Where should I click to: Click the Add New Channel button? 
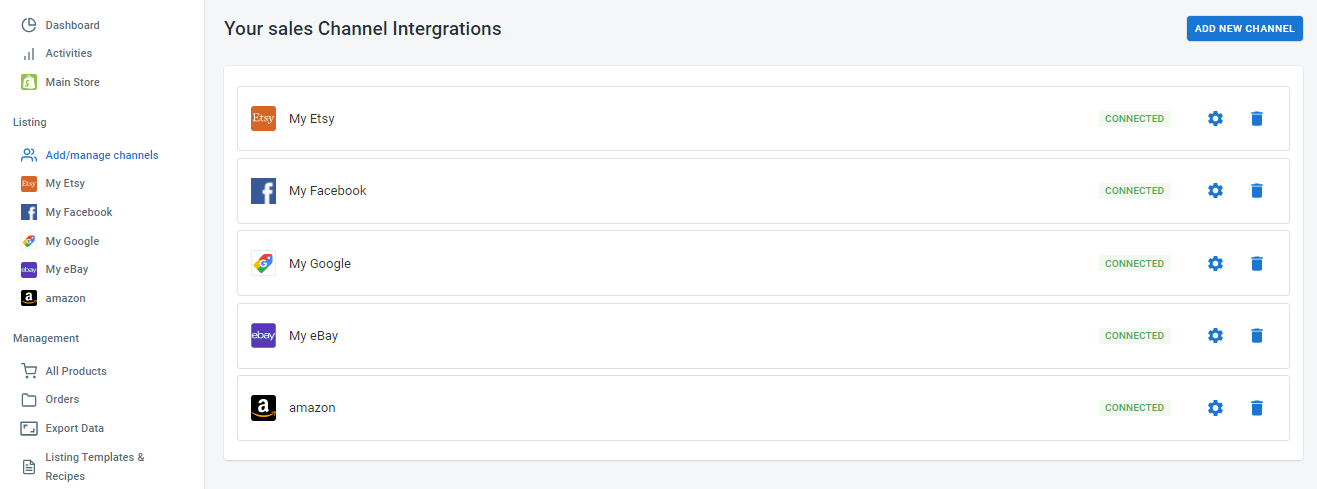(x=1244, y=29)
